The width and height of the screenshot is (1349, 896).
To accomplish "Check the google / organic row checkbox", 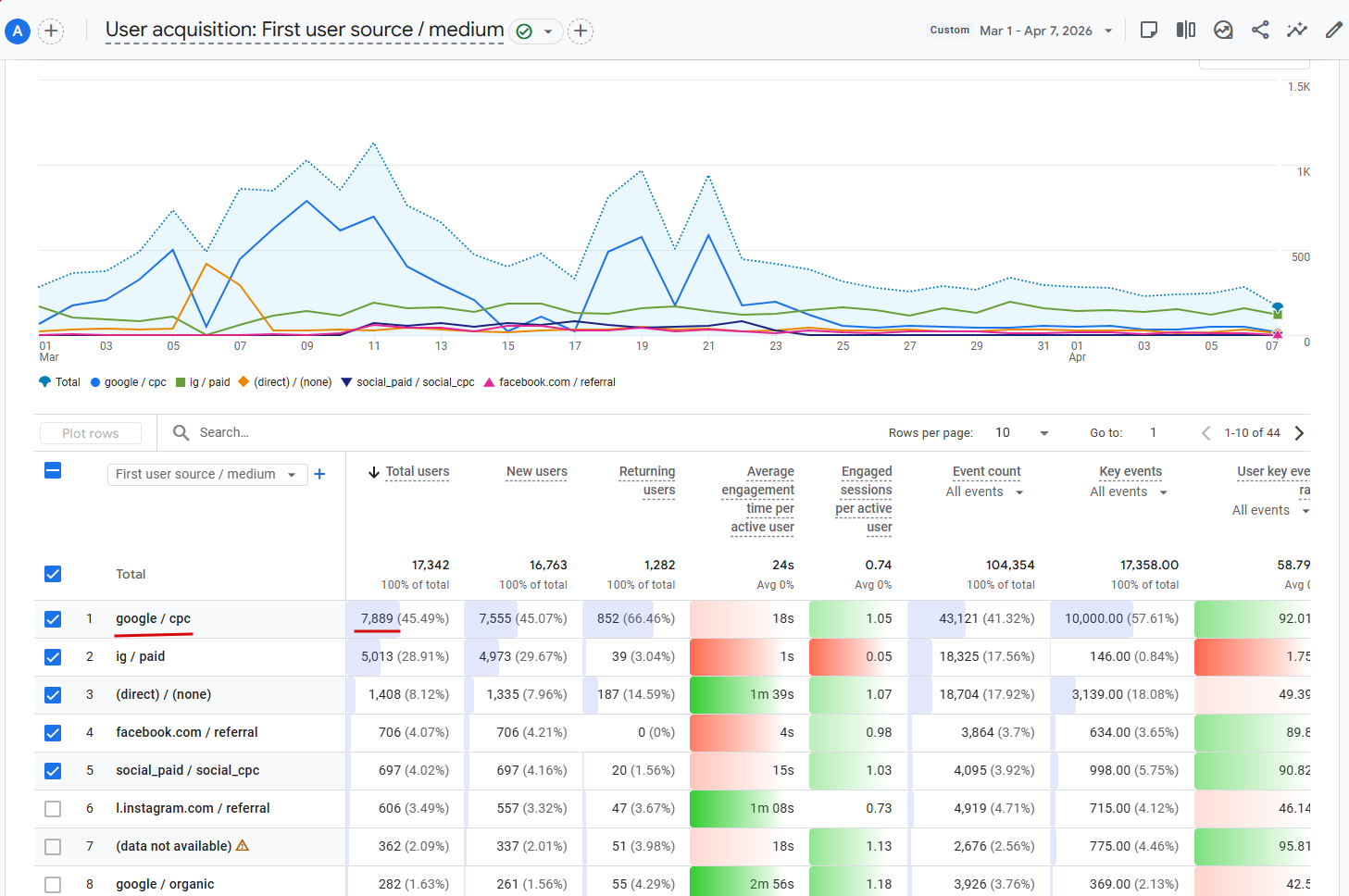I will [x=53, y=885].
